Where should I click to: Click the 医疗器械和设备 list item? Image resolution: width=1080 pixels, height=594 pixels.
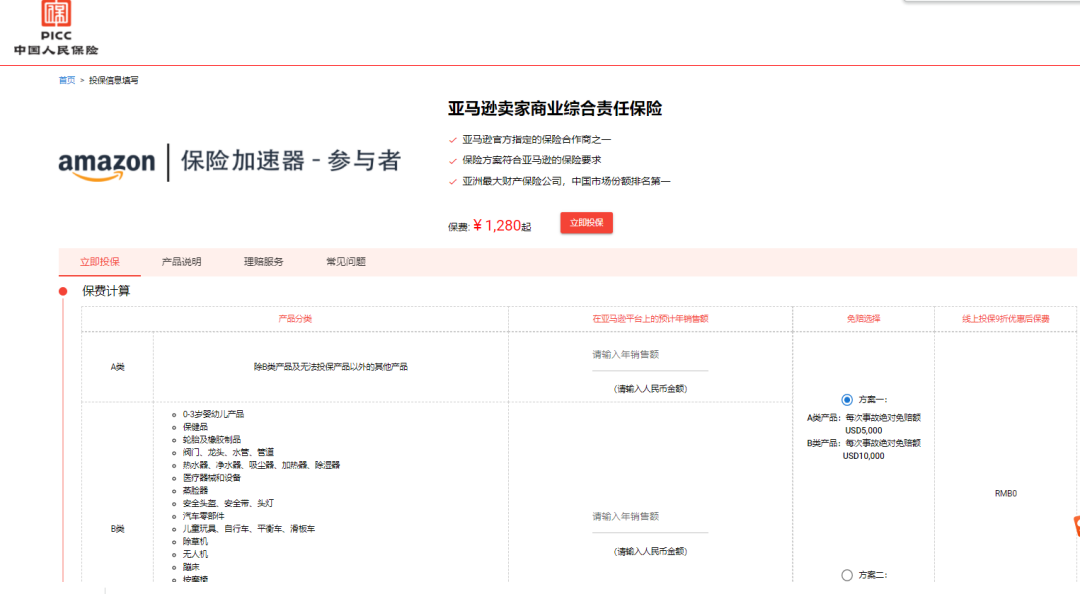tap(211, 478)
